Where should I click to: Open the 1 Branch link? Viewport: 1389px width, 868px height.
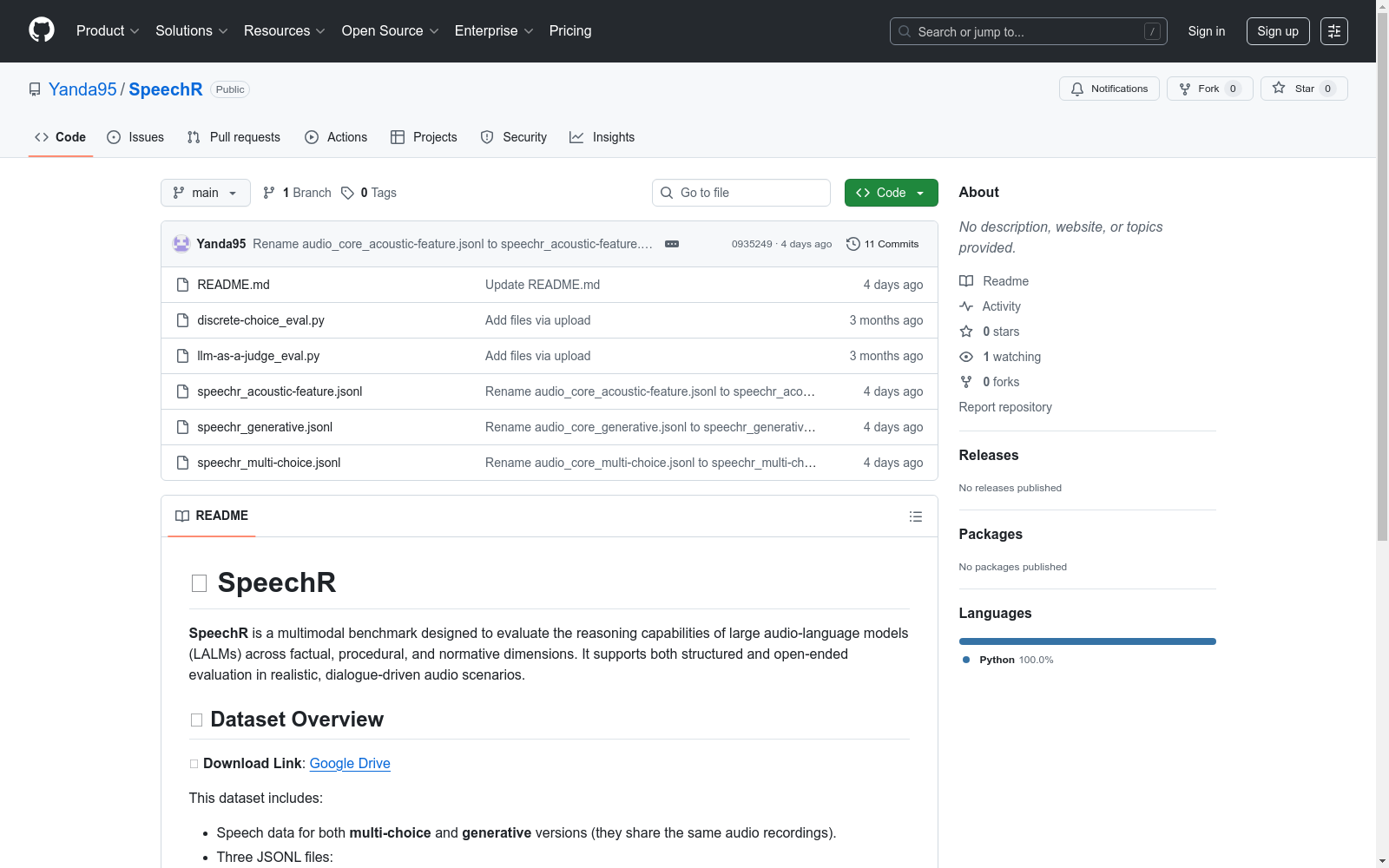(x=297, y=193)
